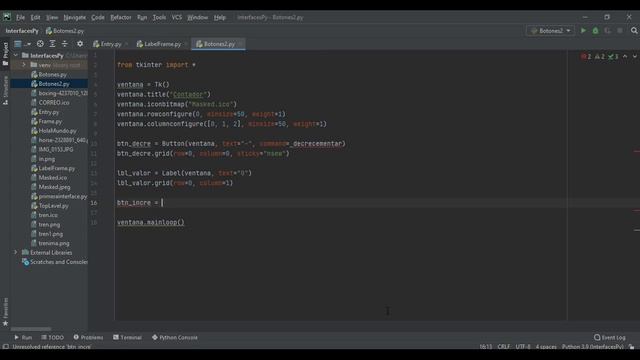Image resolution: width=640 pixels, height=360 pixels.
Task: Open Scratches and Consoles node
Action: click(x=55, y=262)
